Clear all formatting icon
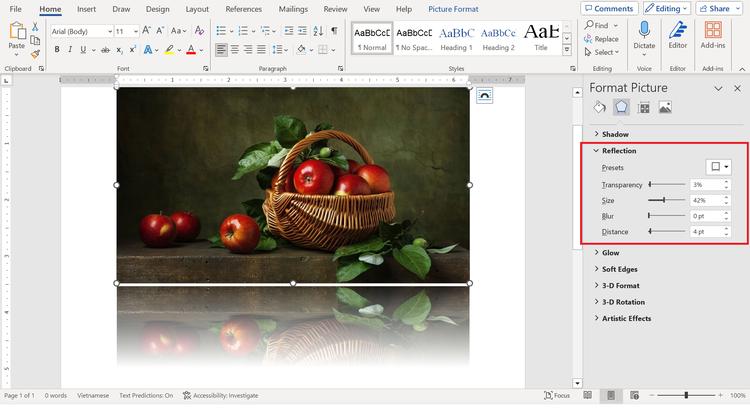This screenshot has width=750, height=416. pyautogui.click(x=199, y=31)
